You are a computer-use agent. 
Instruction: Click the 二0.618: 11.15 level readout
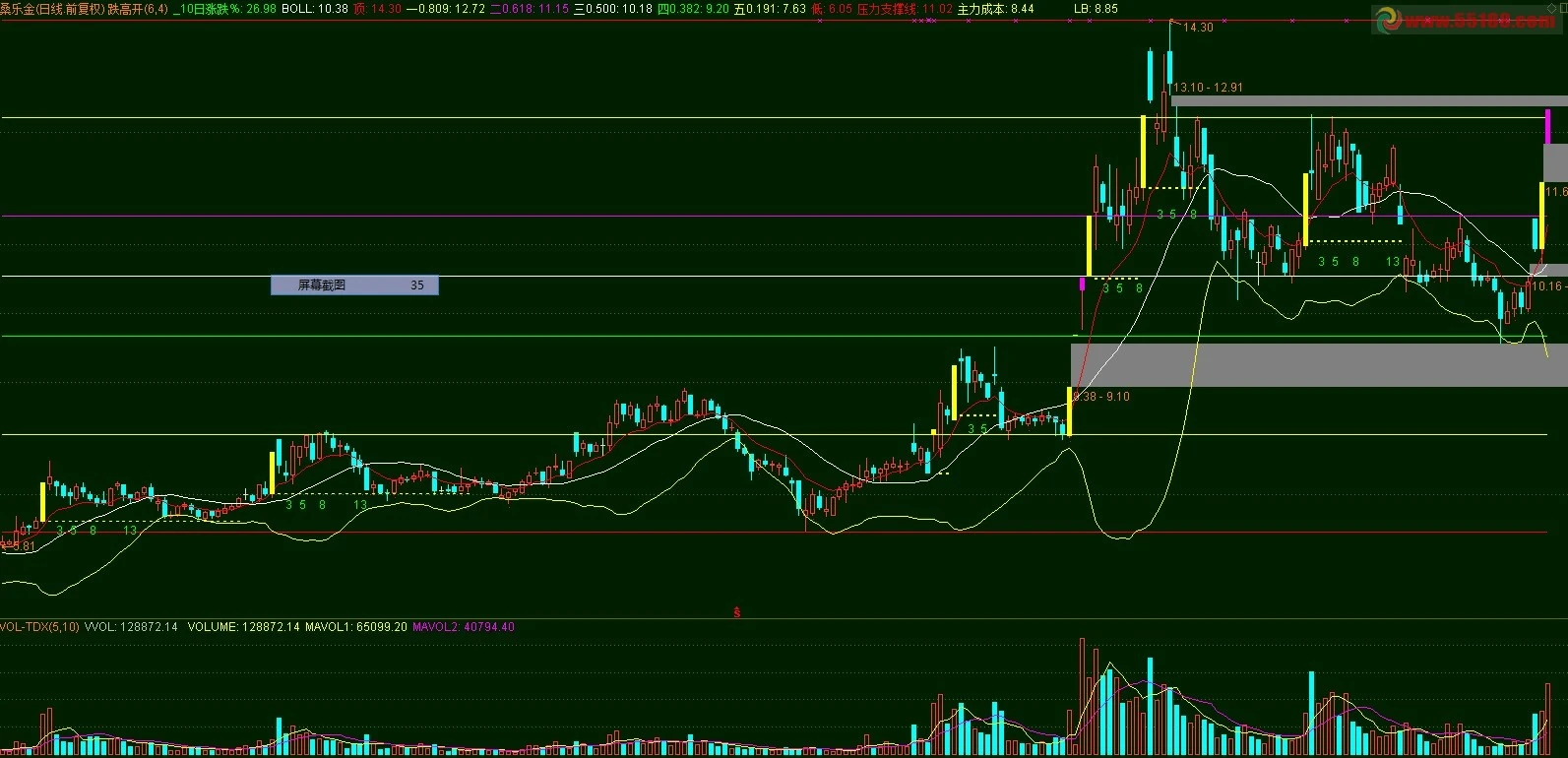(530, 9)
